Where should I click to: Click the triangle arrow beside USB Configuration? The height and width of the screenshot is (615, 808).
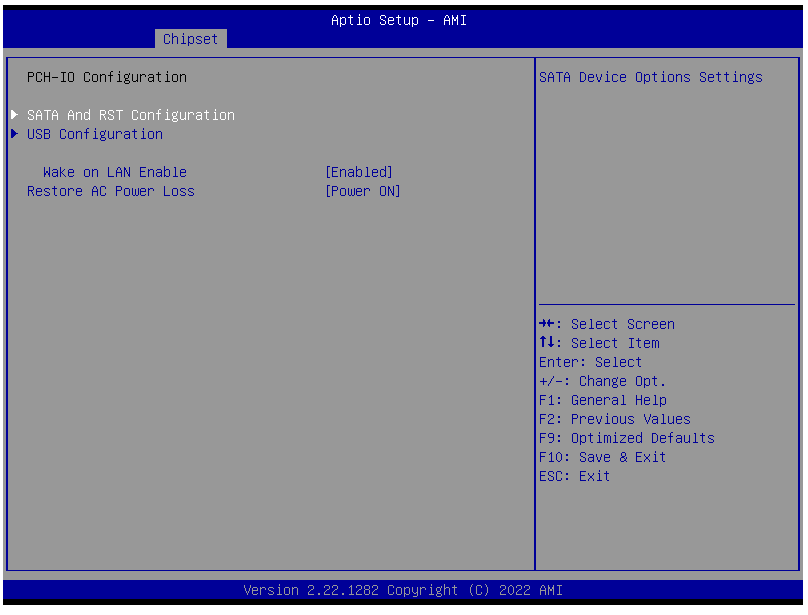(15, 134)
